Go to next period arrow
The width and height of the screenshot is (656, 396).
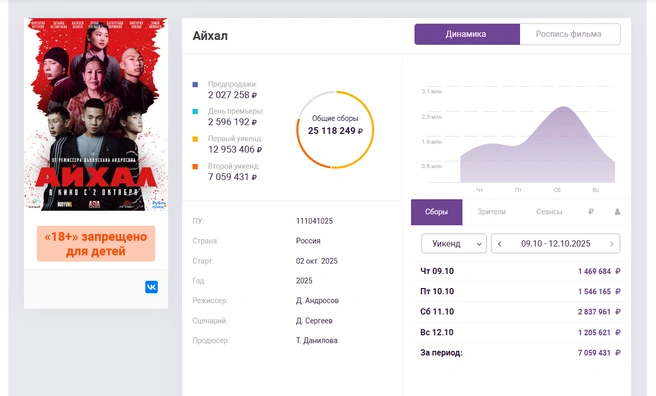[x=612, y=244]
